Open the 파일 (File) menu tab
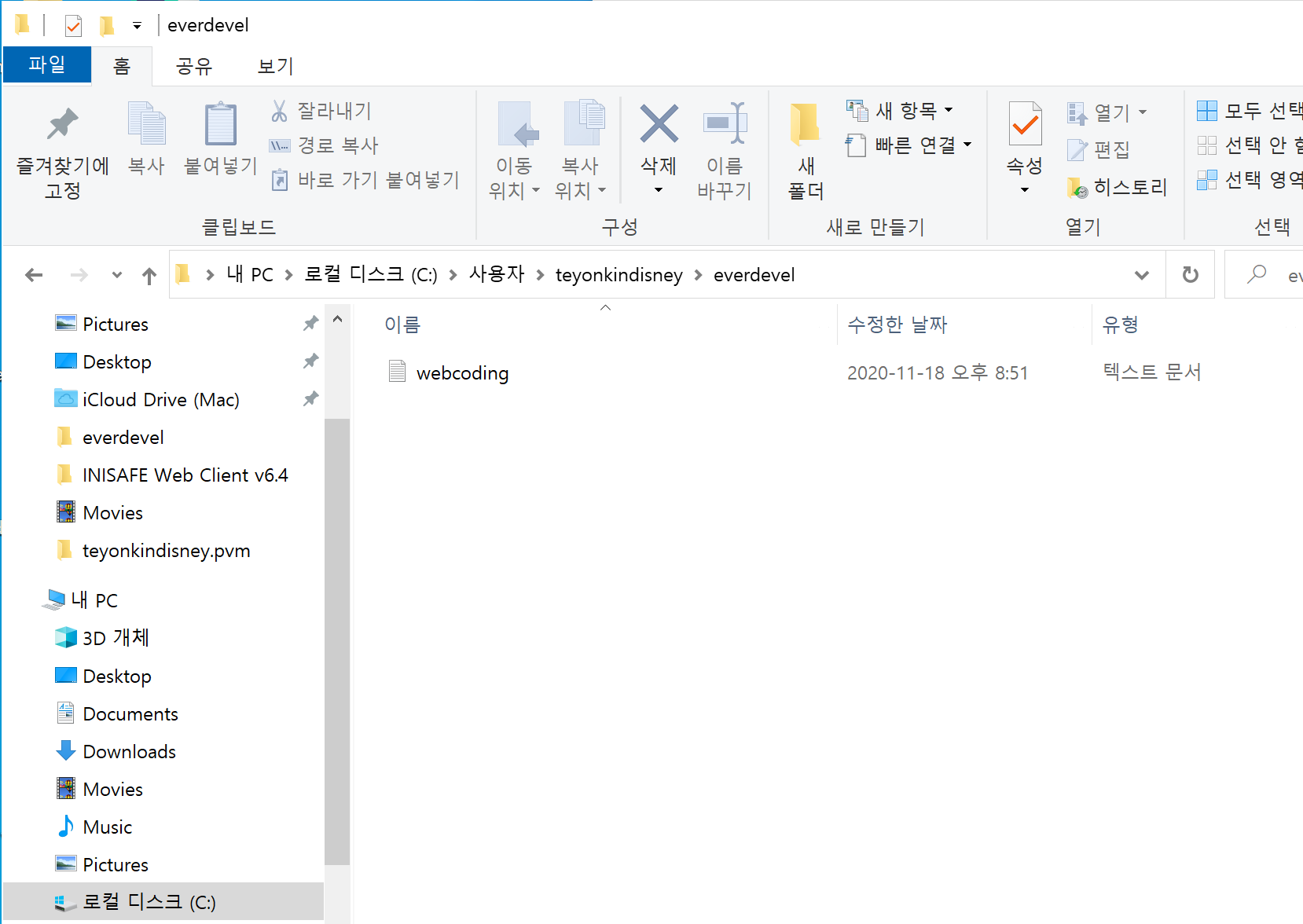This screenshot has height=924, width=1303. coord(47,64)
